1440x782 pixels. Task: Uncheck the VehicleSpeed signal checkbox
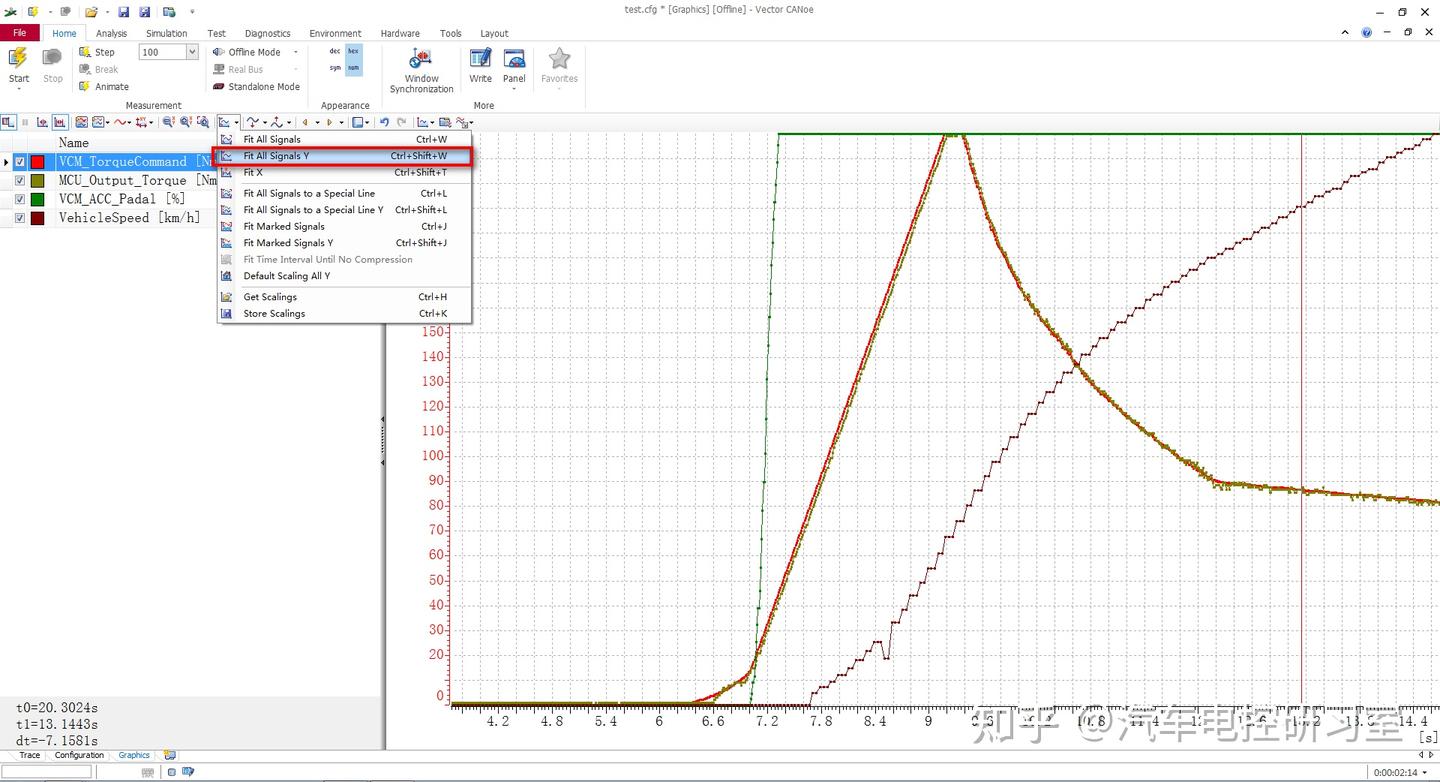(20, 218)
